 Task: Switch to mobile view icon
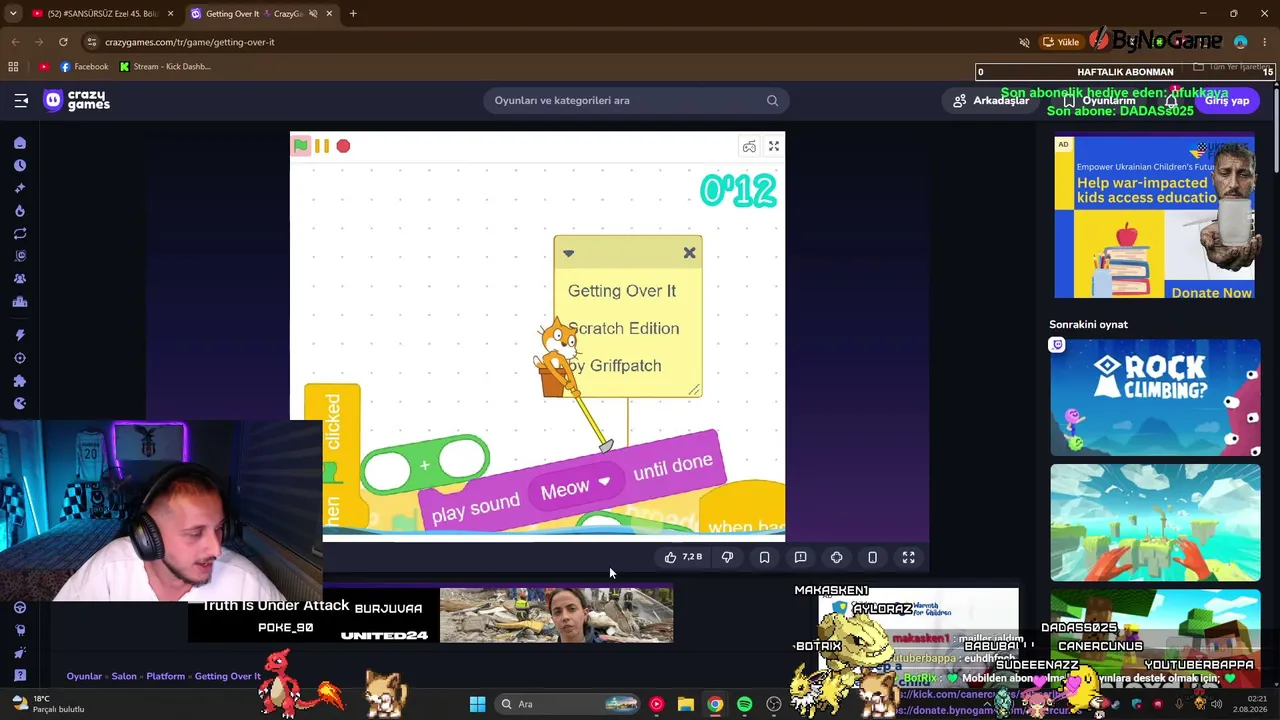pos(872,557)
